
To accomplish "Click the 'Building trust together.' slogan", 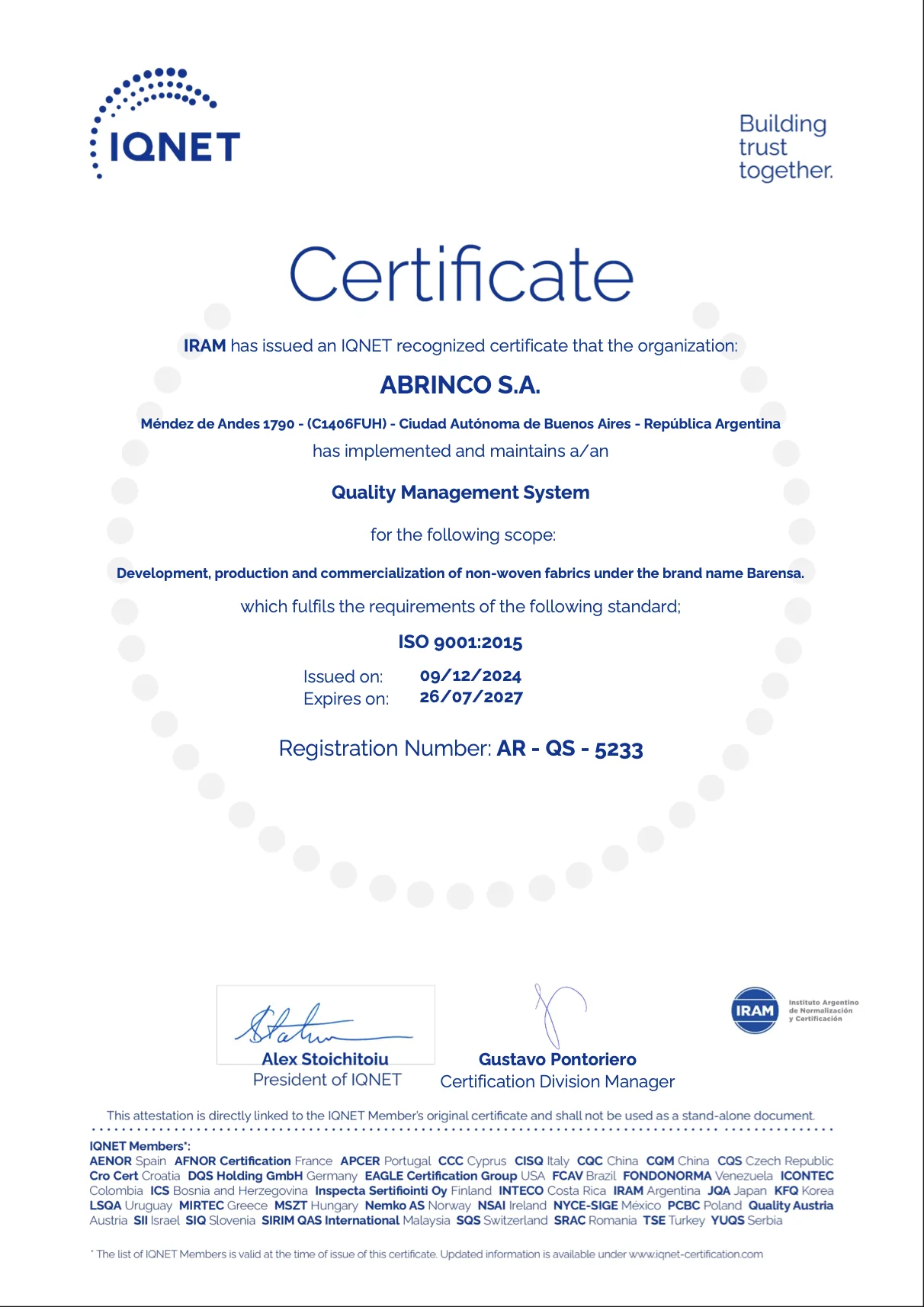I will coord(785,147).
